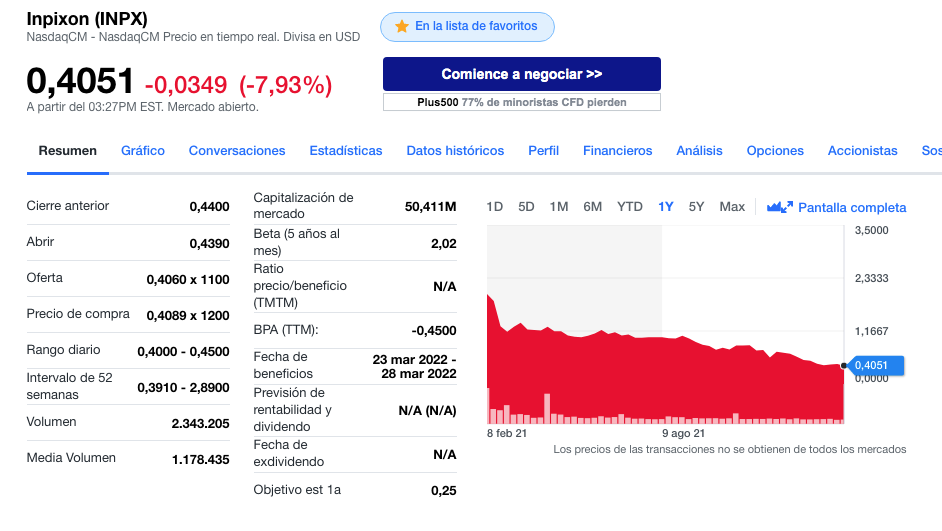This screenshot has height=531, width=942.
Task: Click Media Volumen value 1.178.435
Action: pyautogui.click(x=200, y=460)
